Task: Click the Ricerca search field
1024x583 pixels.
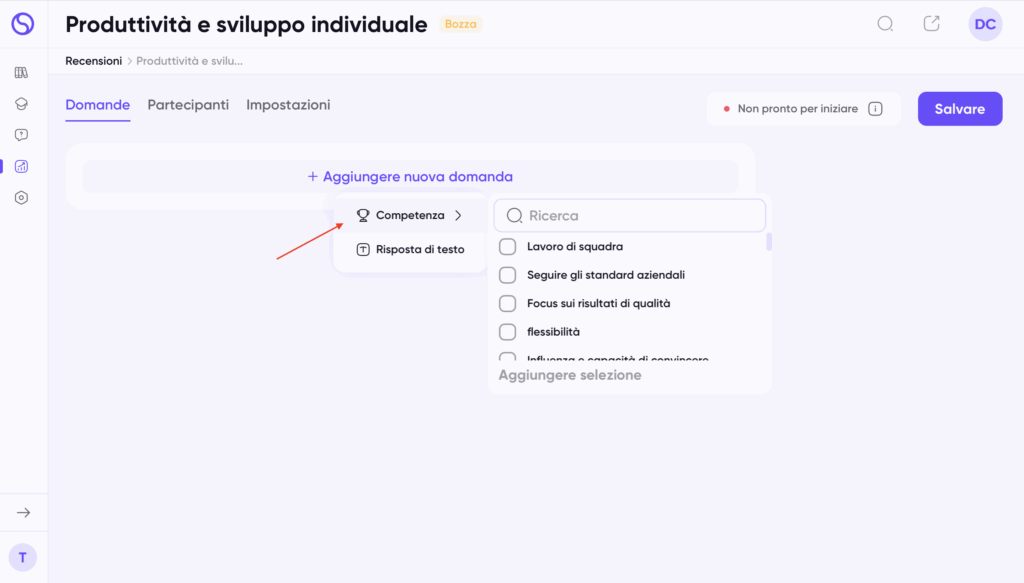Action: click(640, 215)
